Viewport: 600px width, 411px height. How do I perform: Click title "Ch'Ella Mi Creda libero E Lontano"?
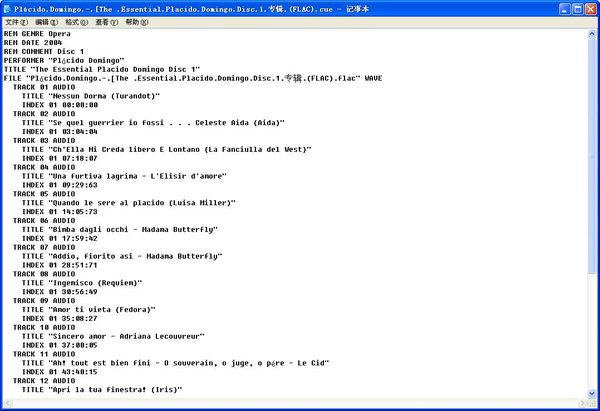point(166,149)
